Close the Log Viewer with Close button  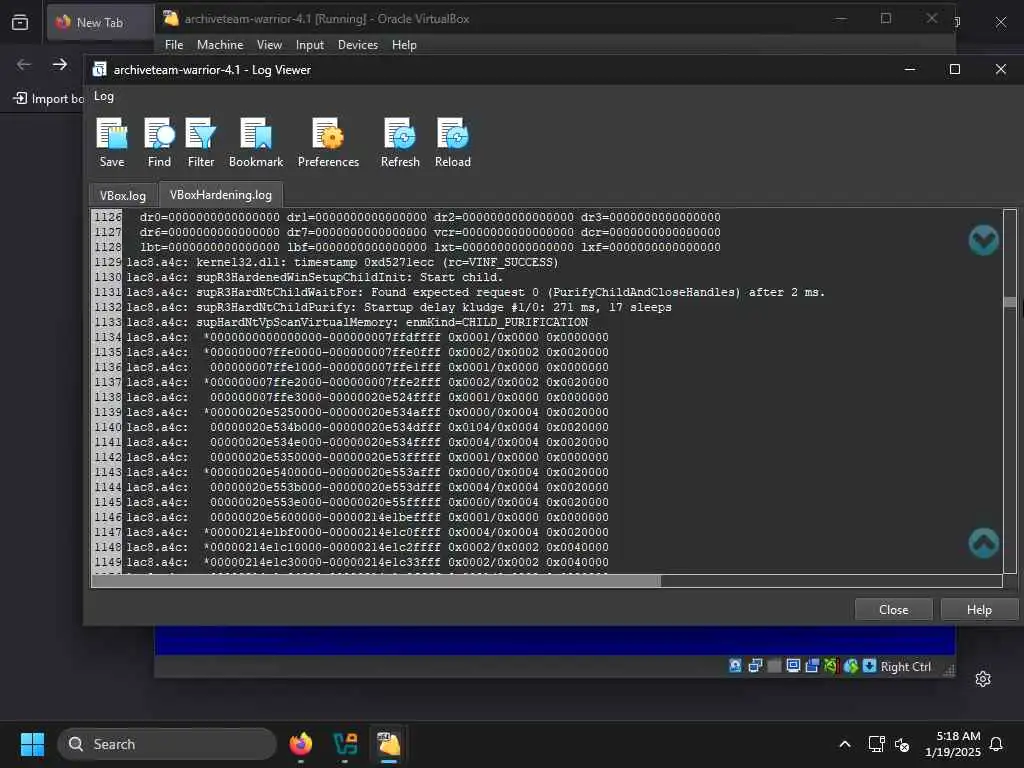pos(893,609)
